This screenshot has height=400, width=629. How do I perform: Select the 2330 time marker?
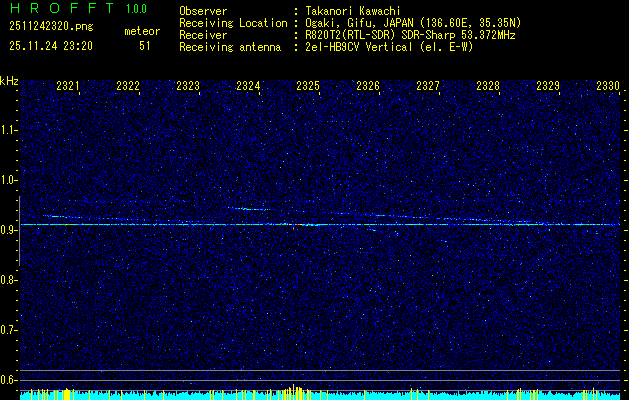(x=608, y=87)
